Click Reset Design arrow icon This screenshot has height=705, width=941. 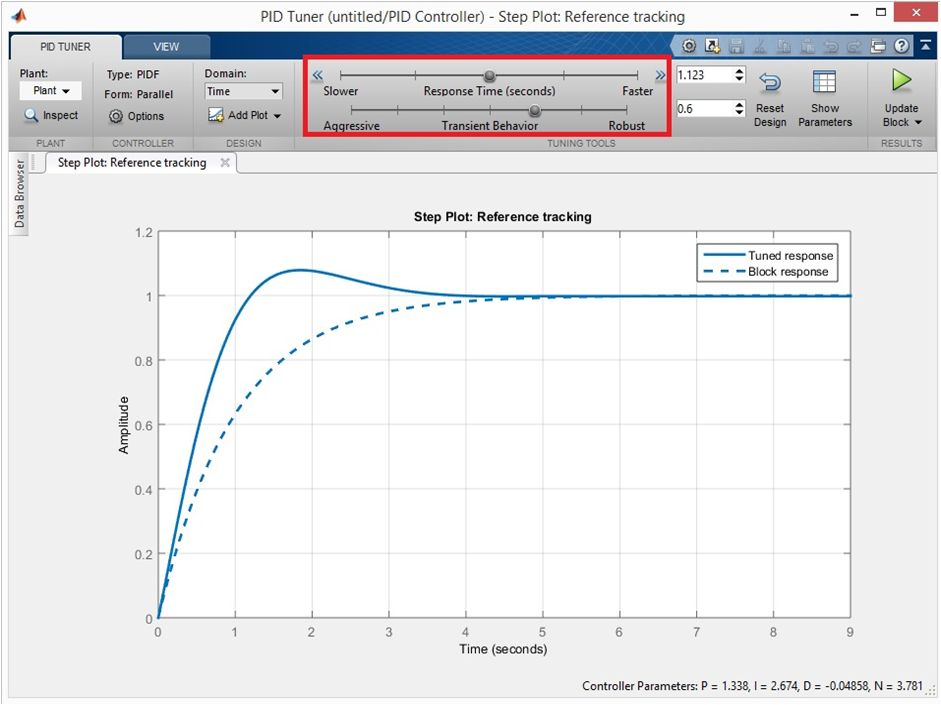pyautogui.click(x=769, y=82)
